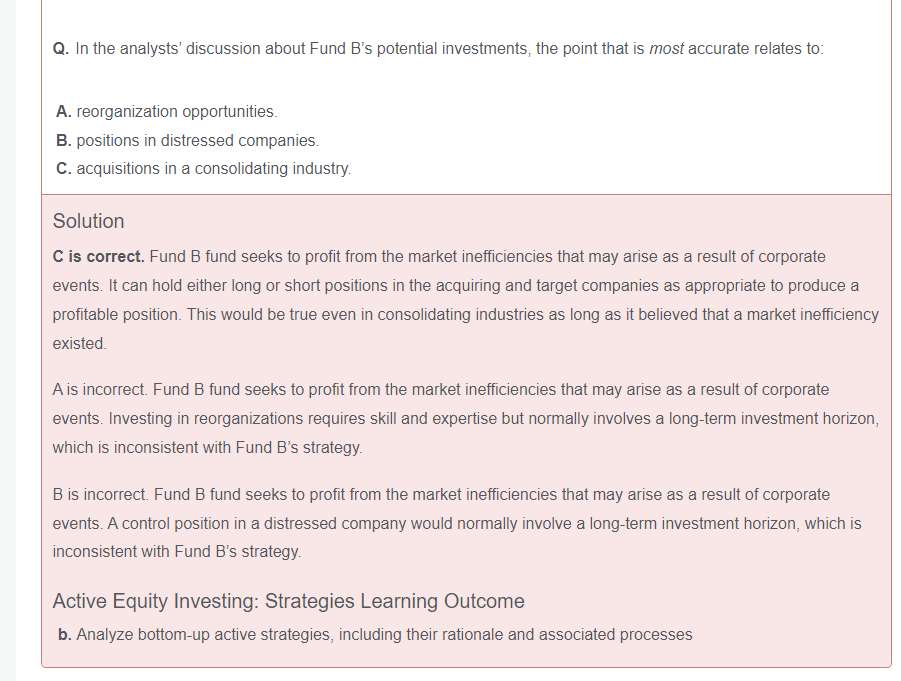This screenshot has height=681, width=901.
Task: Click the bold 'C is correct.' text
Action: point(98,256)
